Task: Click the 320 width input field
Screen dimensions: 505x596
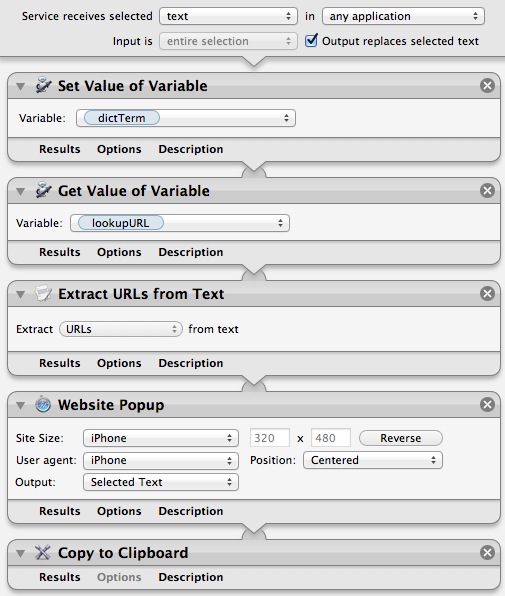Action: click(x=270, y=438)
